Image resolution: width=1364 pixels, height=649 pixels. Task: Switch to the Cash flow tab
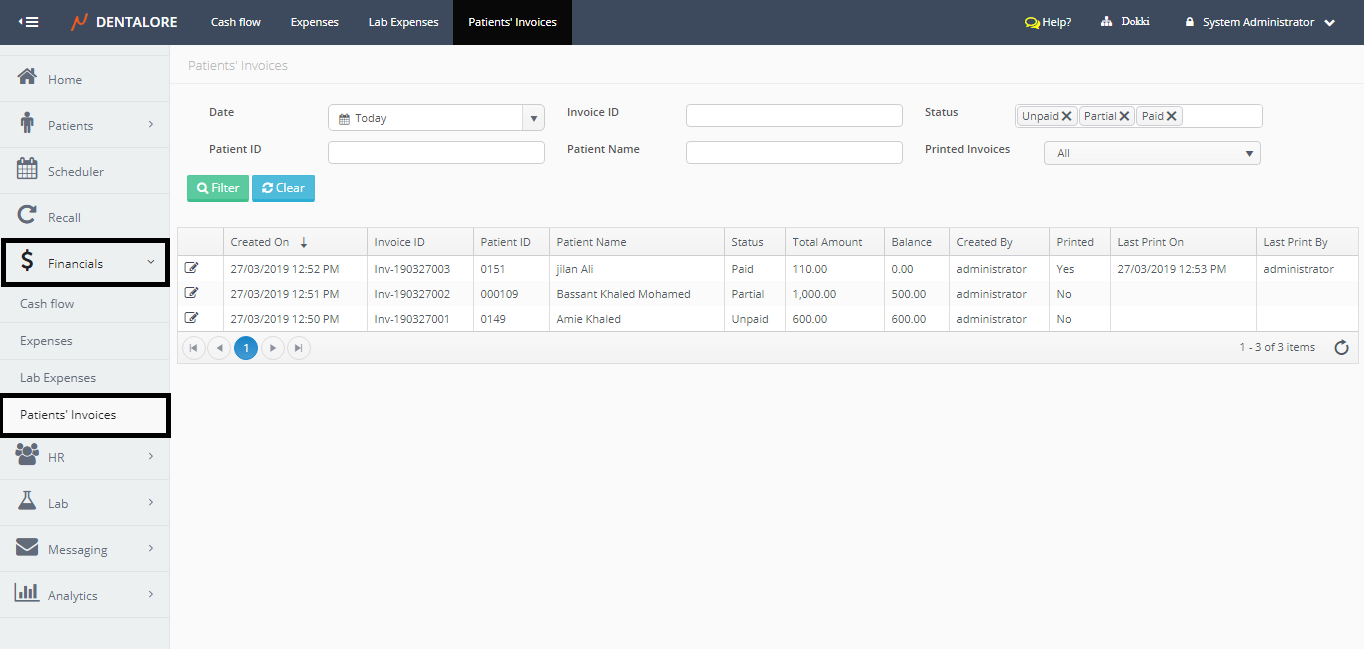click(x=236, y=22)
